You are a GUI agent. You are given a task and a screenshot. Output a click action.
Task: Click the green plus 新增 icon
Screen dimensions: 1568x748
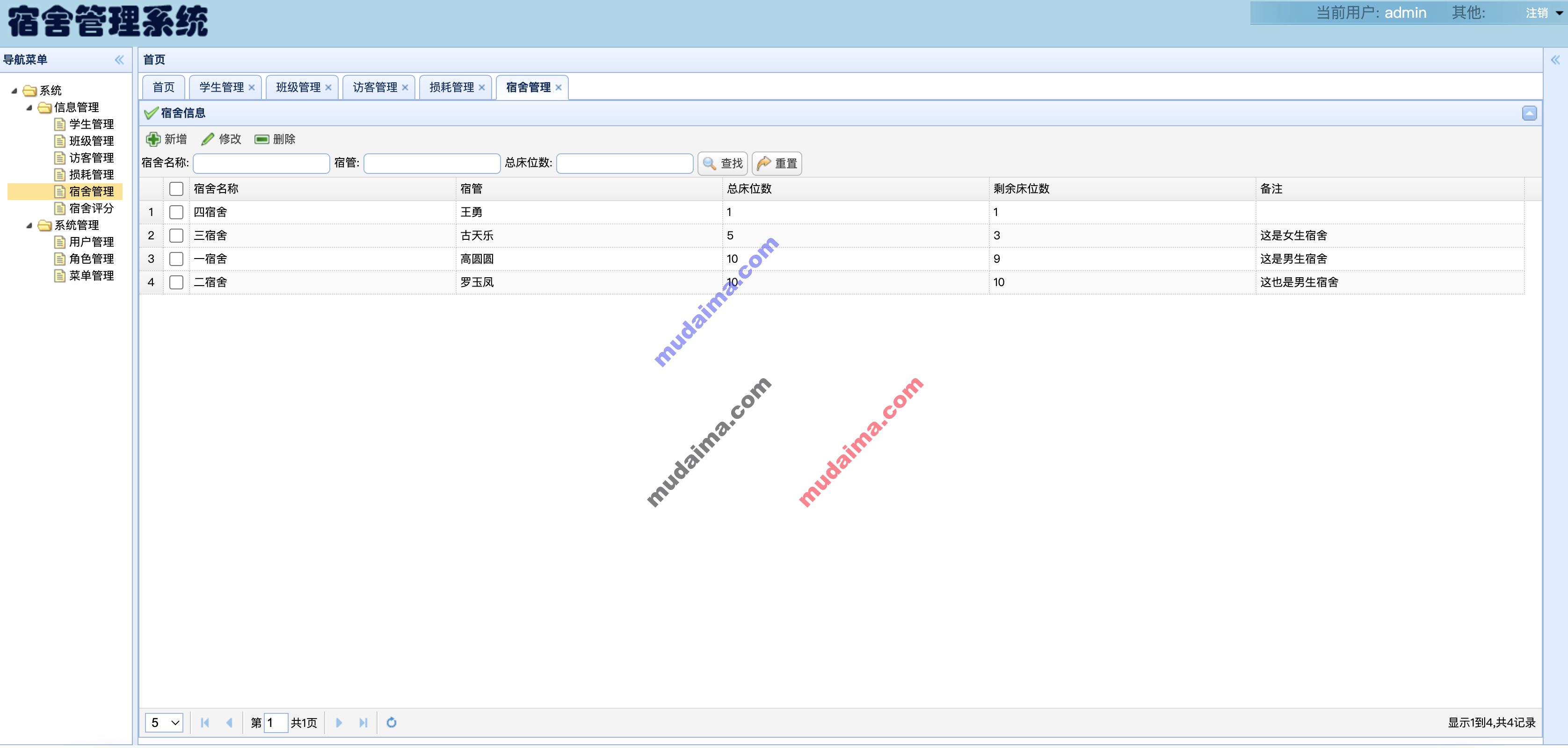tap(153, 139)
